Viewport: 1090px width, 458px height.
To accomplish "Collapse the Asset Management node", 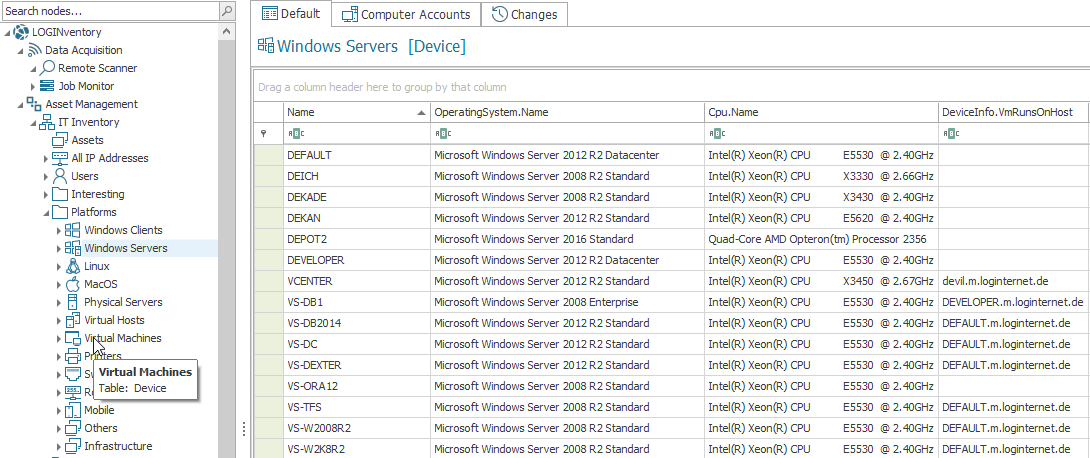I will tap(19, 105).
